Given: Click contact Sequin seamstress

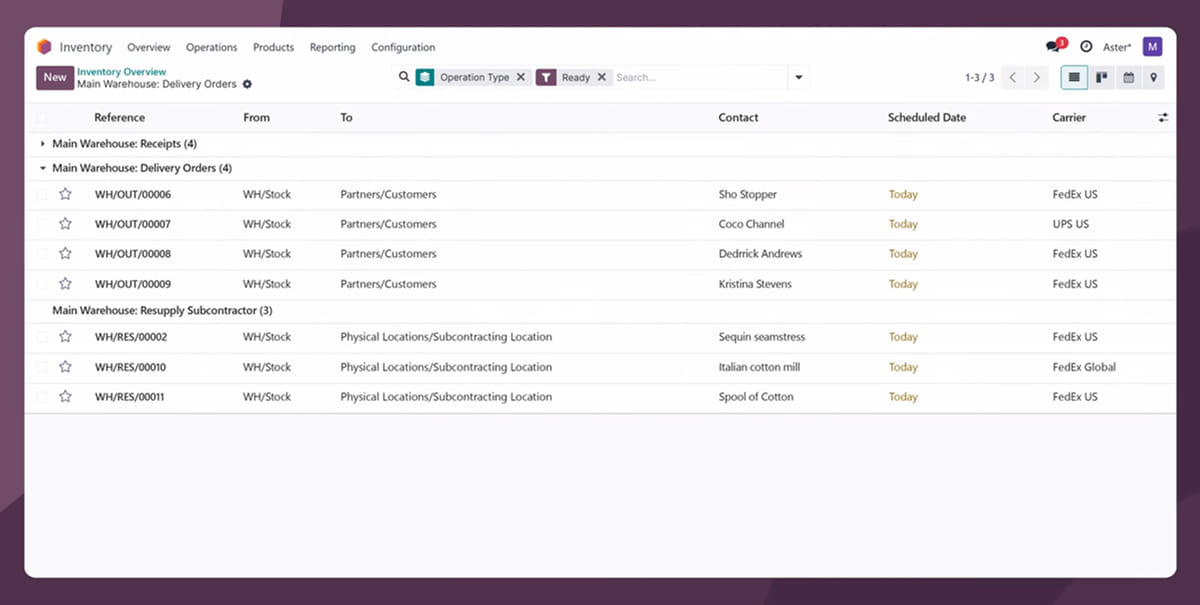Looking at the screenshot, I should pos(761,337).
